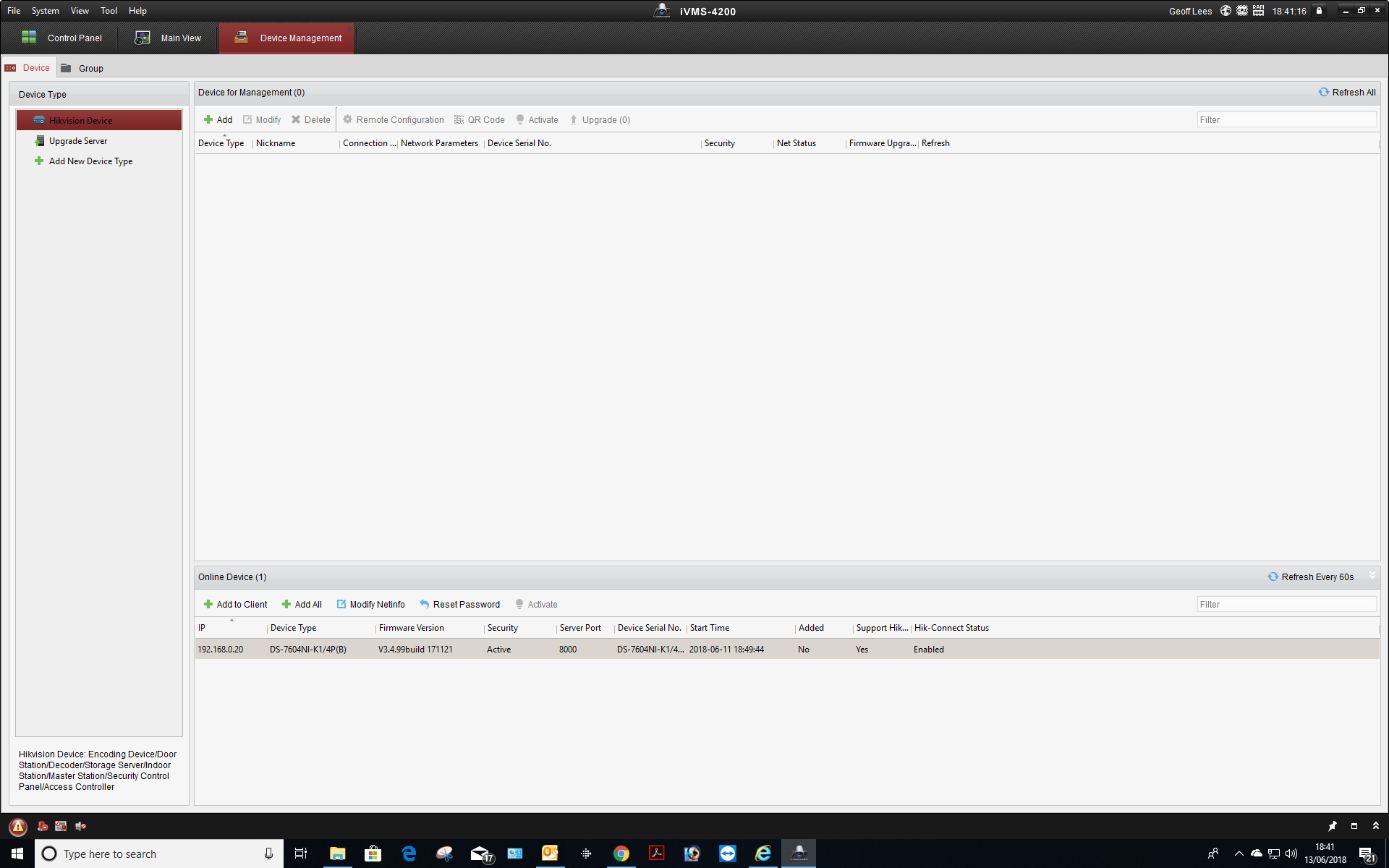Expand the Refresh Every 60s dropdown
This screenshot has height=868, width=1389.
click(1372, 576)
